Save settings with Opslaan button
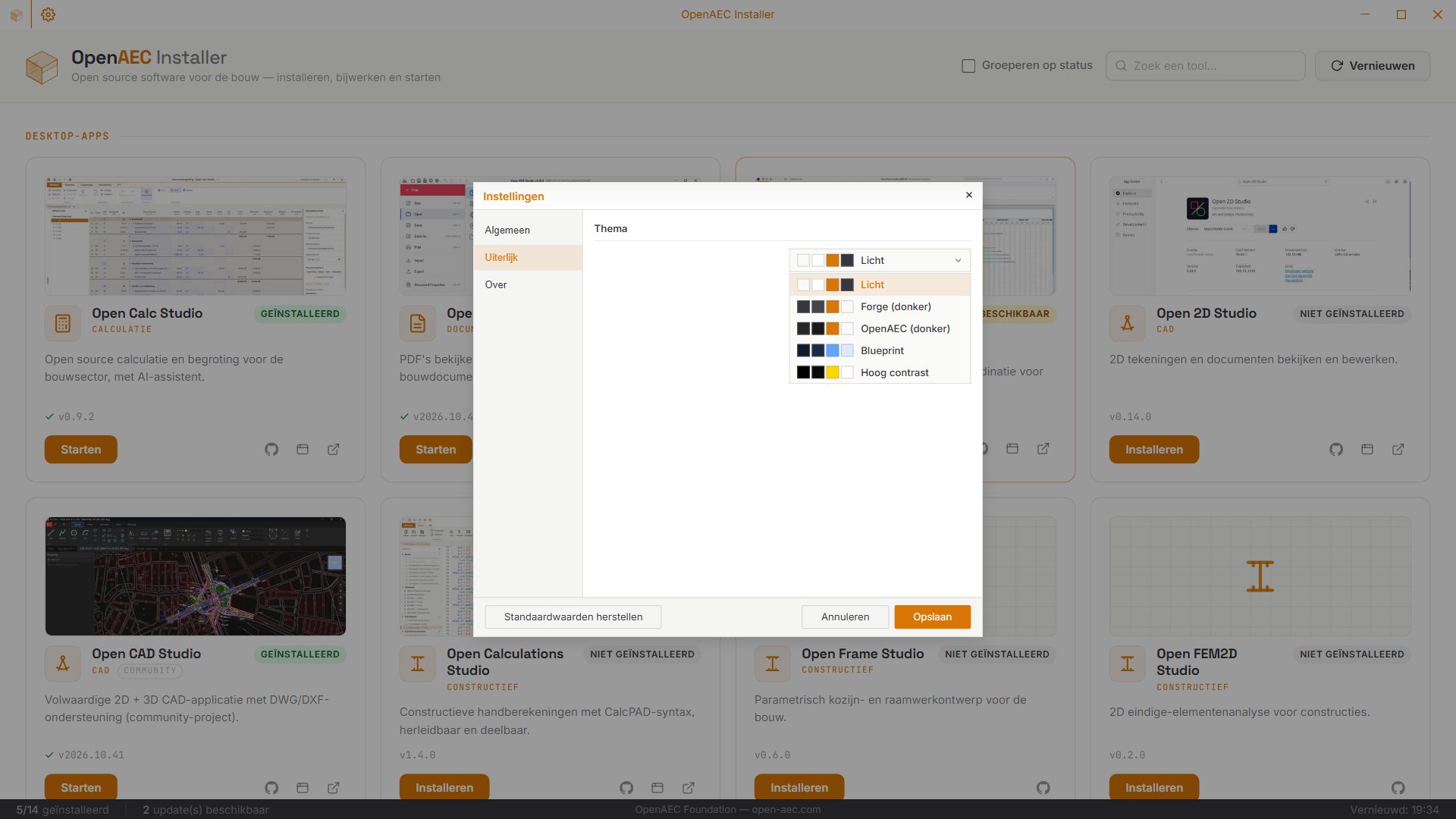This screenshot has width=1456, height=819. pyautogui.click(x=932, y=617)
